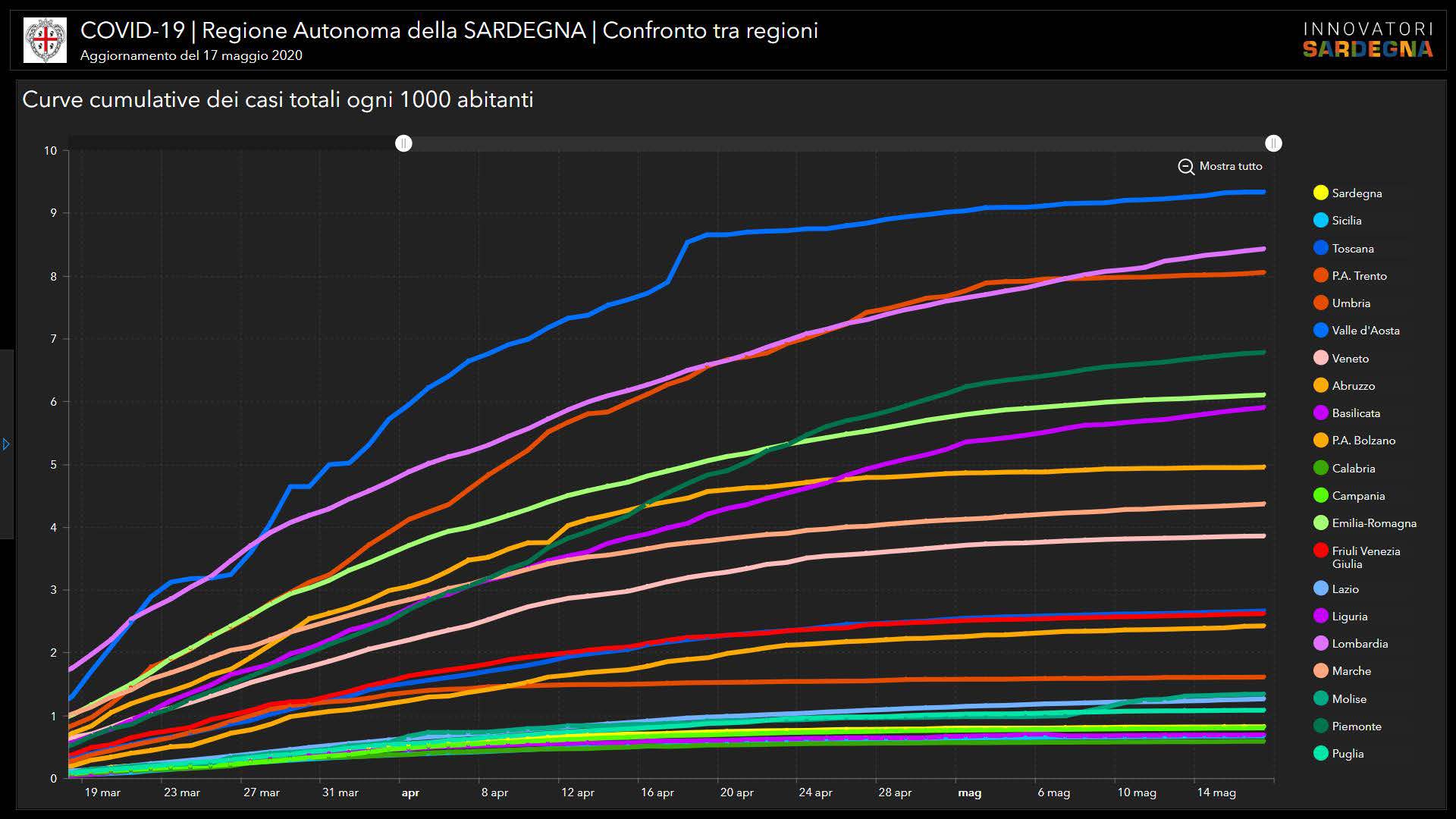
Task: Click the Calabria legend item
Action: click(1353, 469)
